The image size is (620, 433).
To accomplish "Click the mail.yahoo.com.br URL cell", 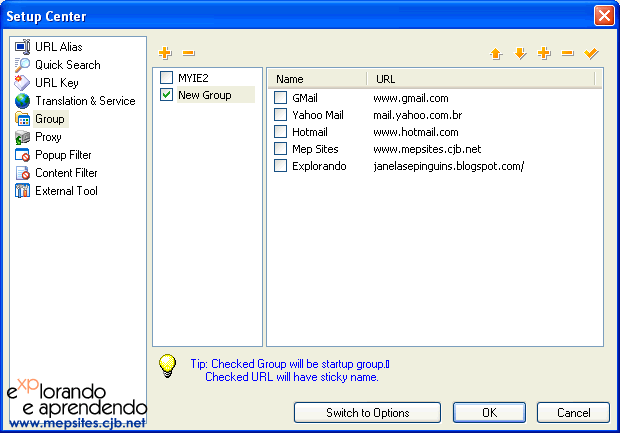I will (x=418, y=115).
